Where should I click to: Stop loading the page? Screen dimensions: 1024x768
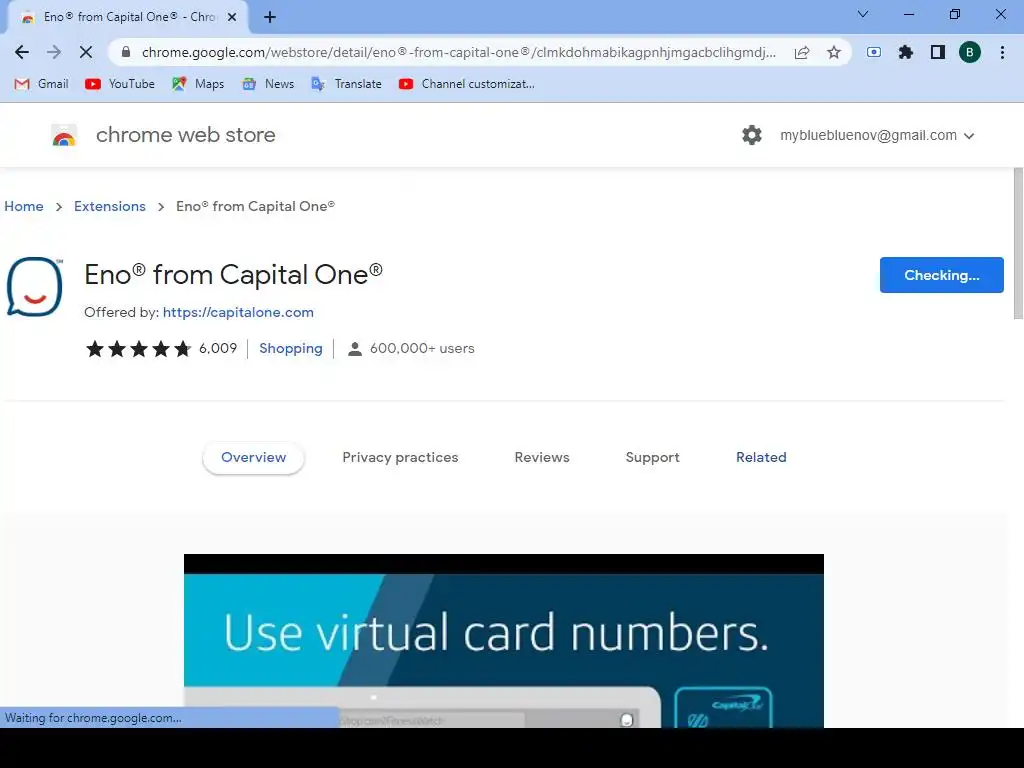pyautogui.click(x=86, y=52)
